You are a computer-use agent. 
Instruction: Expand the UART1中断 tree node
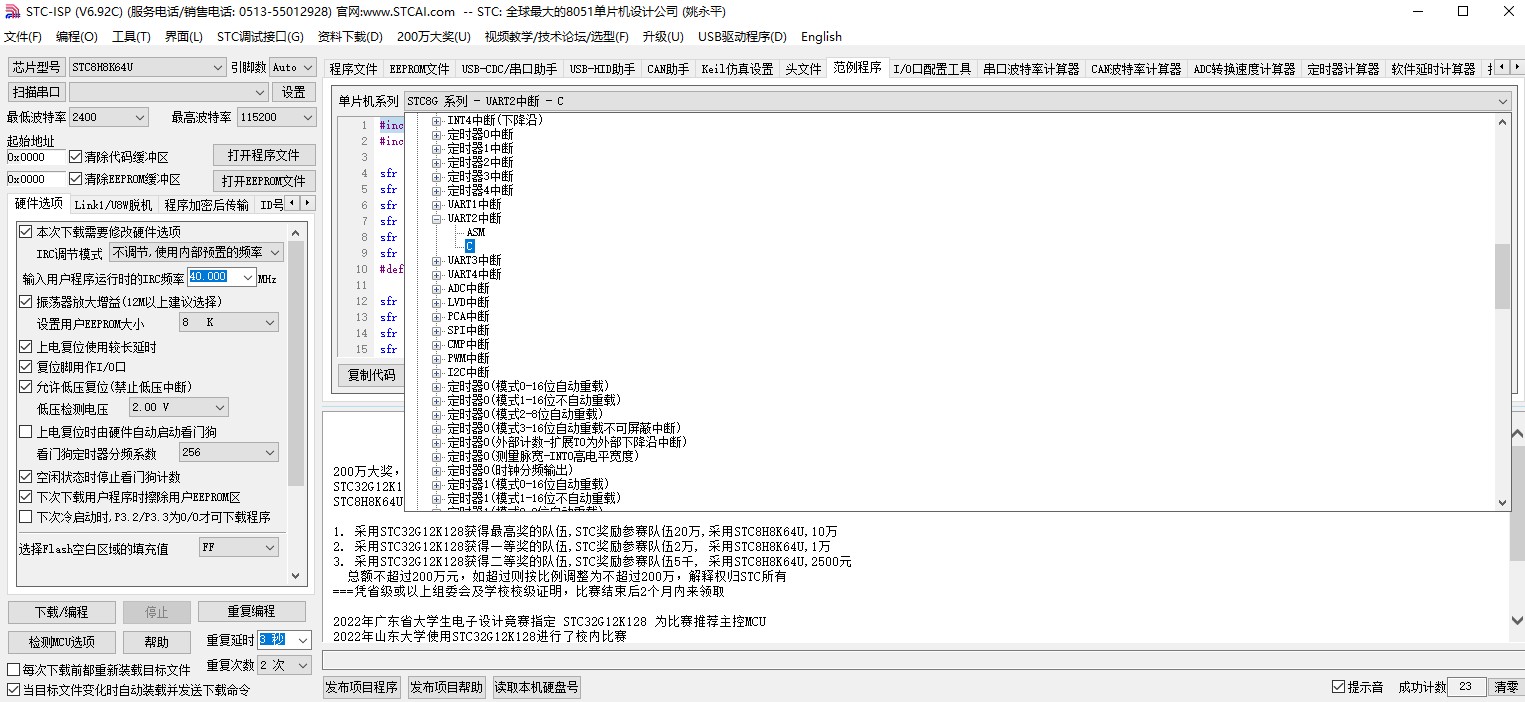[x=436, y=204]
